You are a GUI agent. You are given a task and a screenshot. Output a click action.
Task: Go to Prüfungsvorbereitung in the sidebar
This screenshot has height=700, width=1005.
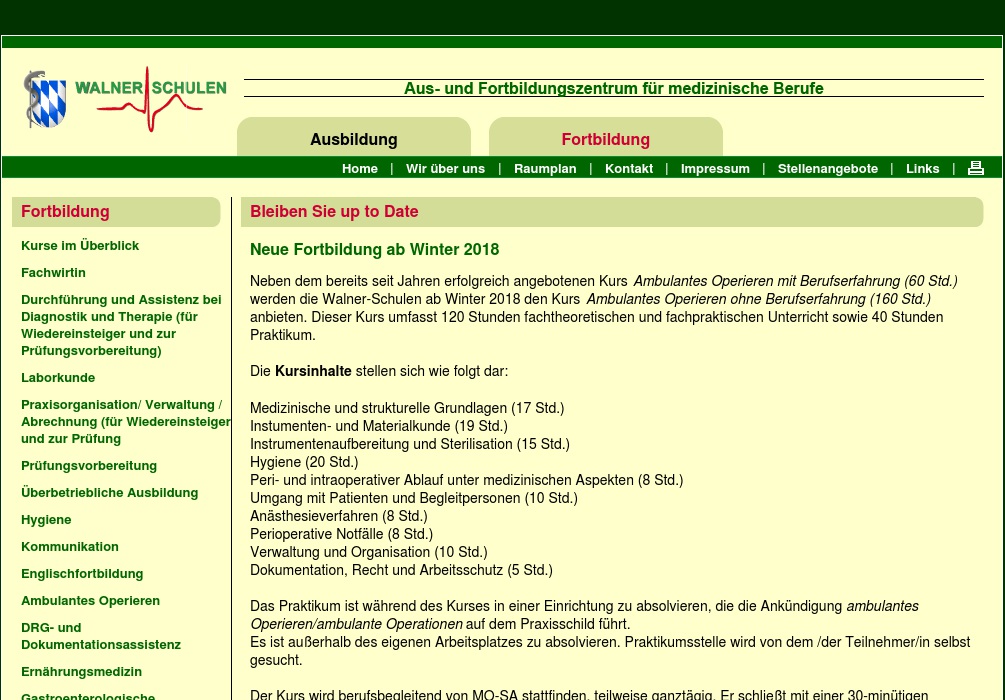(89, 466)
